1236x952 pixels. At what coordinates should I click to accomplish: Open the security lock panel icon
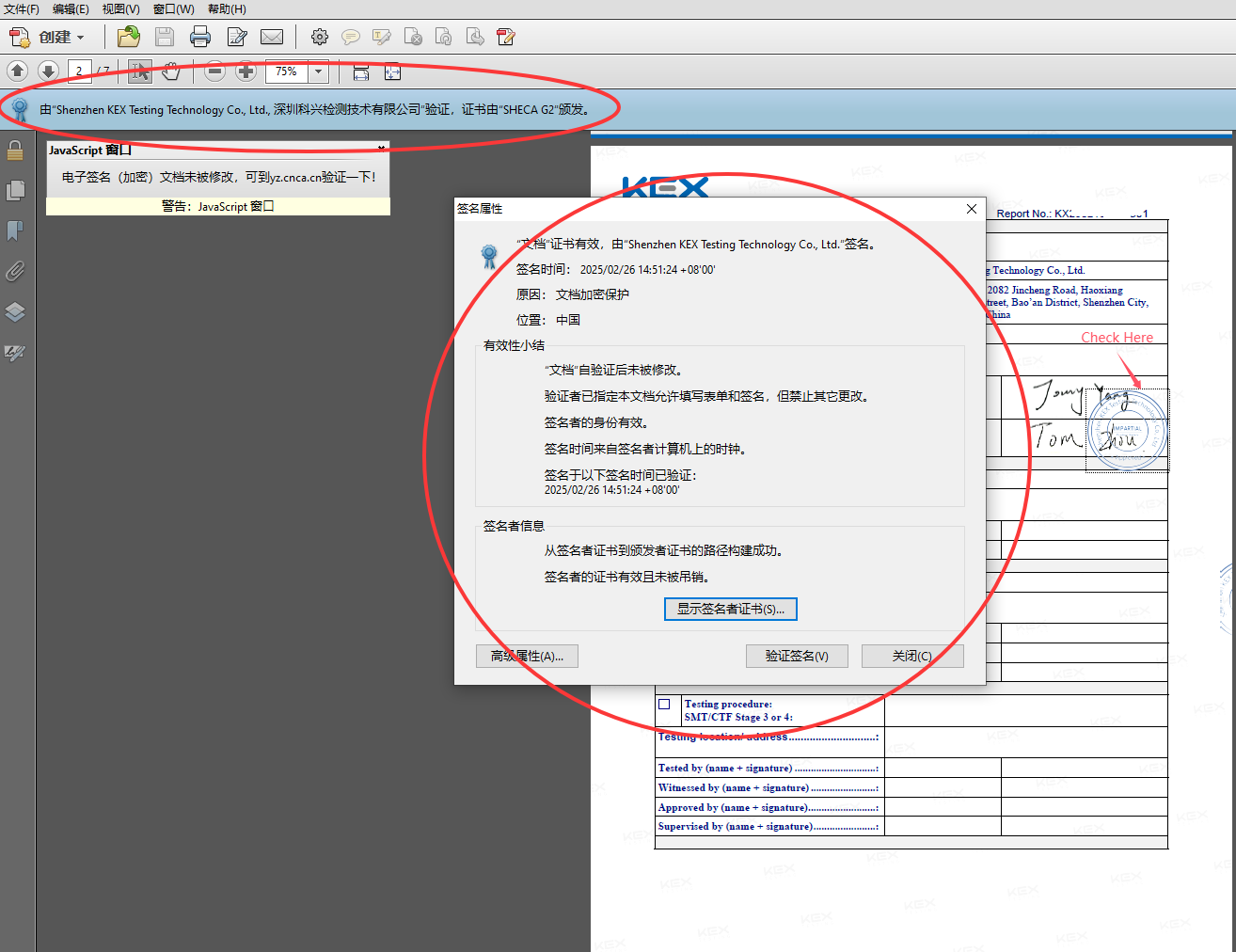(15, 150)
